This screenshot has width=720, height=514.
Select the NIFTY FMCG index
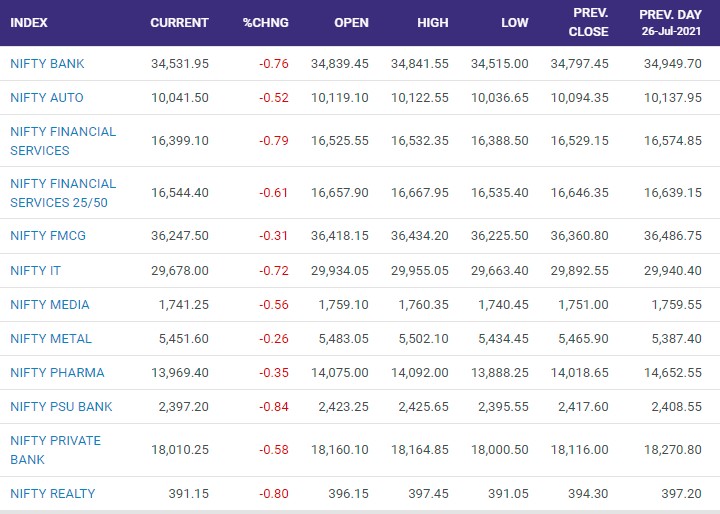(x=48, y=236)
